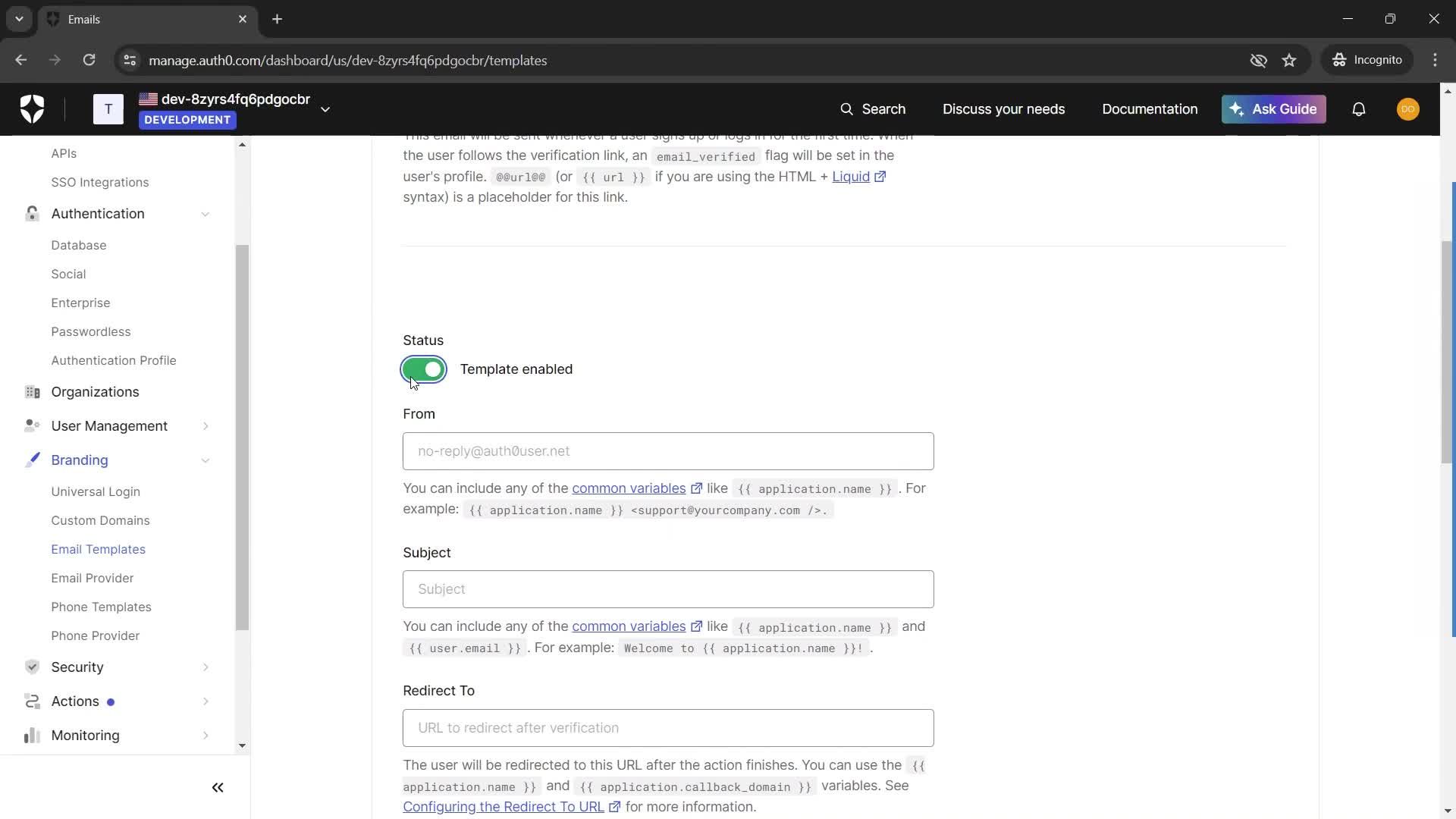The image size is (1456, 819).
Task: Open Discuss your needs link
Action: point(1004,109)
